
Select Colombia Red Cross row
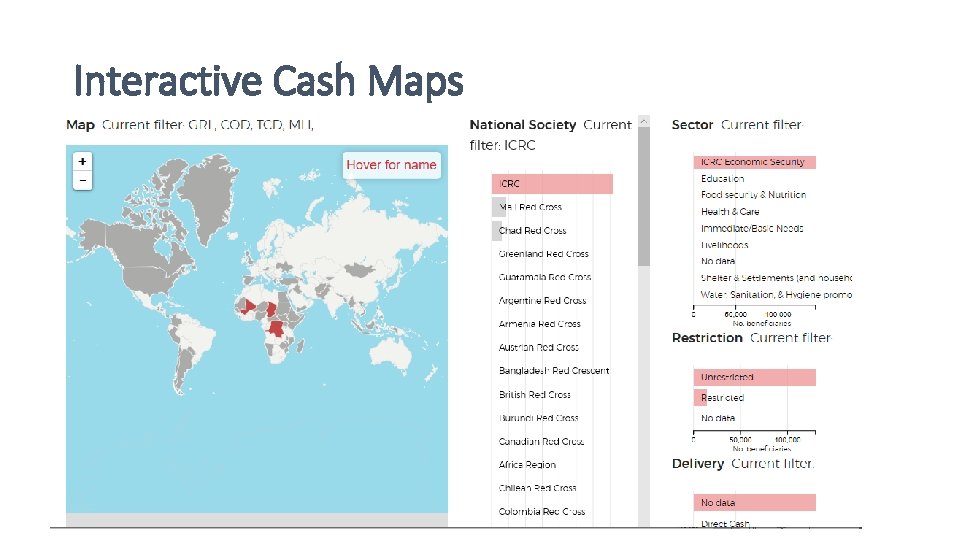(541, 511)
